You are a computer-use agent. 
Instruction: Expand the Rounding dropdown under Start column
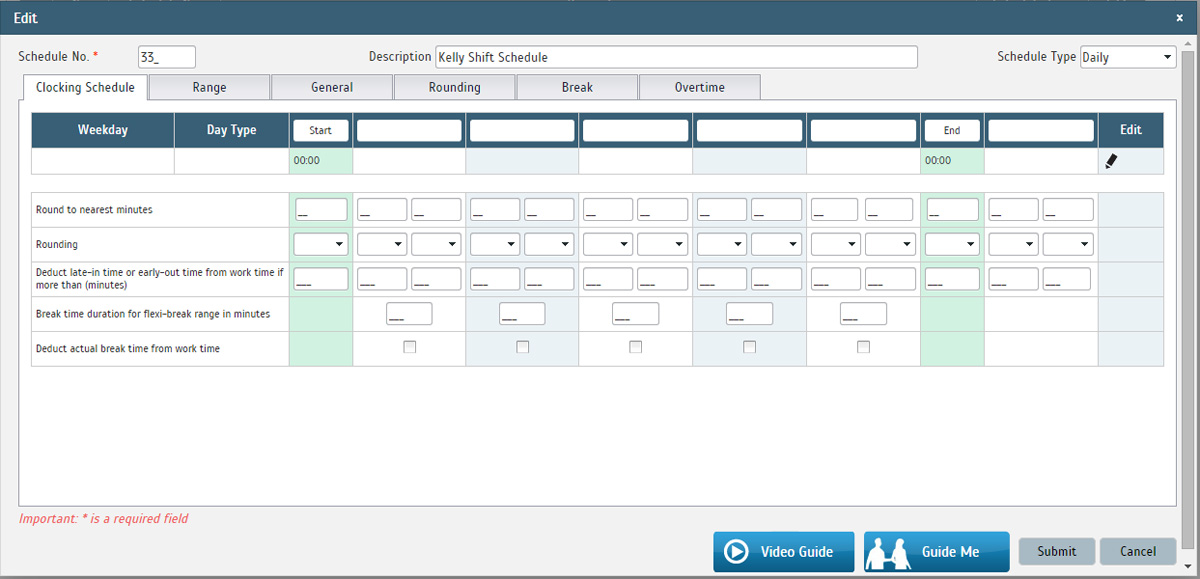pos(320,244)
